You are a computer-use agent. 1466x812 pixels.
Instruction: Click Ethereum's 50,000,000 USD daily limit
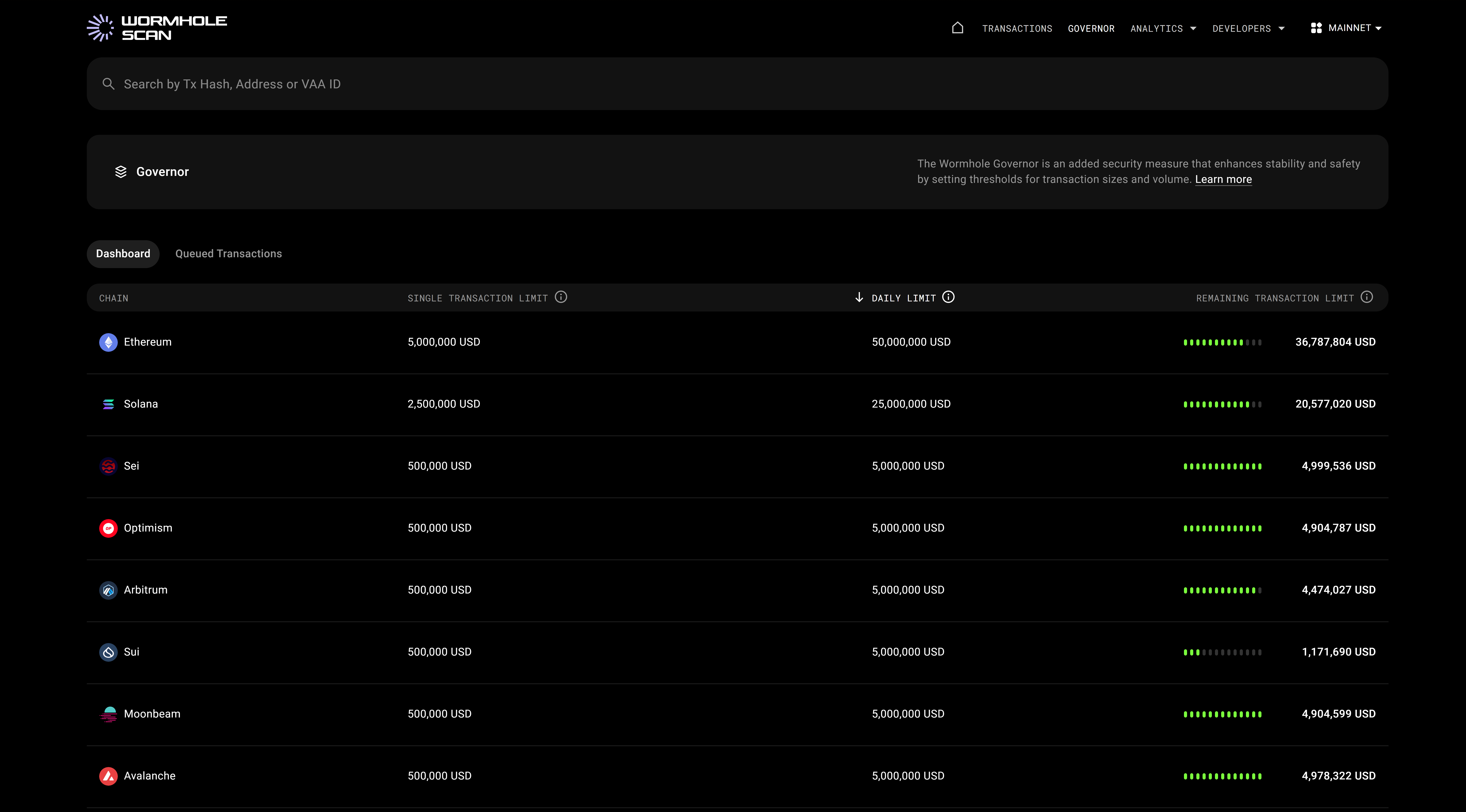(x=911, y=342)
